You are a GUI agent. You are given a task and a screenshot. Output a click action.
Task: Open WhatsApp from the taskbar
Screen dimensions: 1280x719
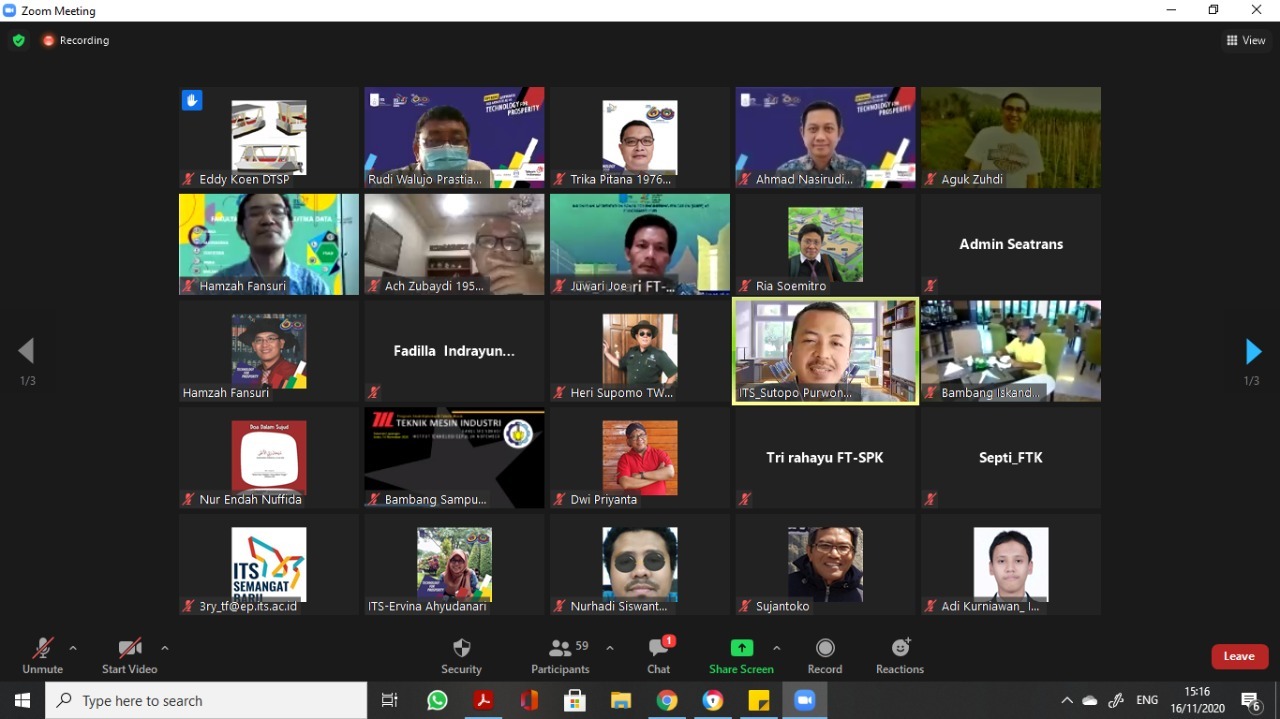pyautogui.click(x=437, y=701)
